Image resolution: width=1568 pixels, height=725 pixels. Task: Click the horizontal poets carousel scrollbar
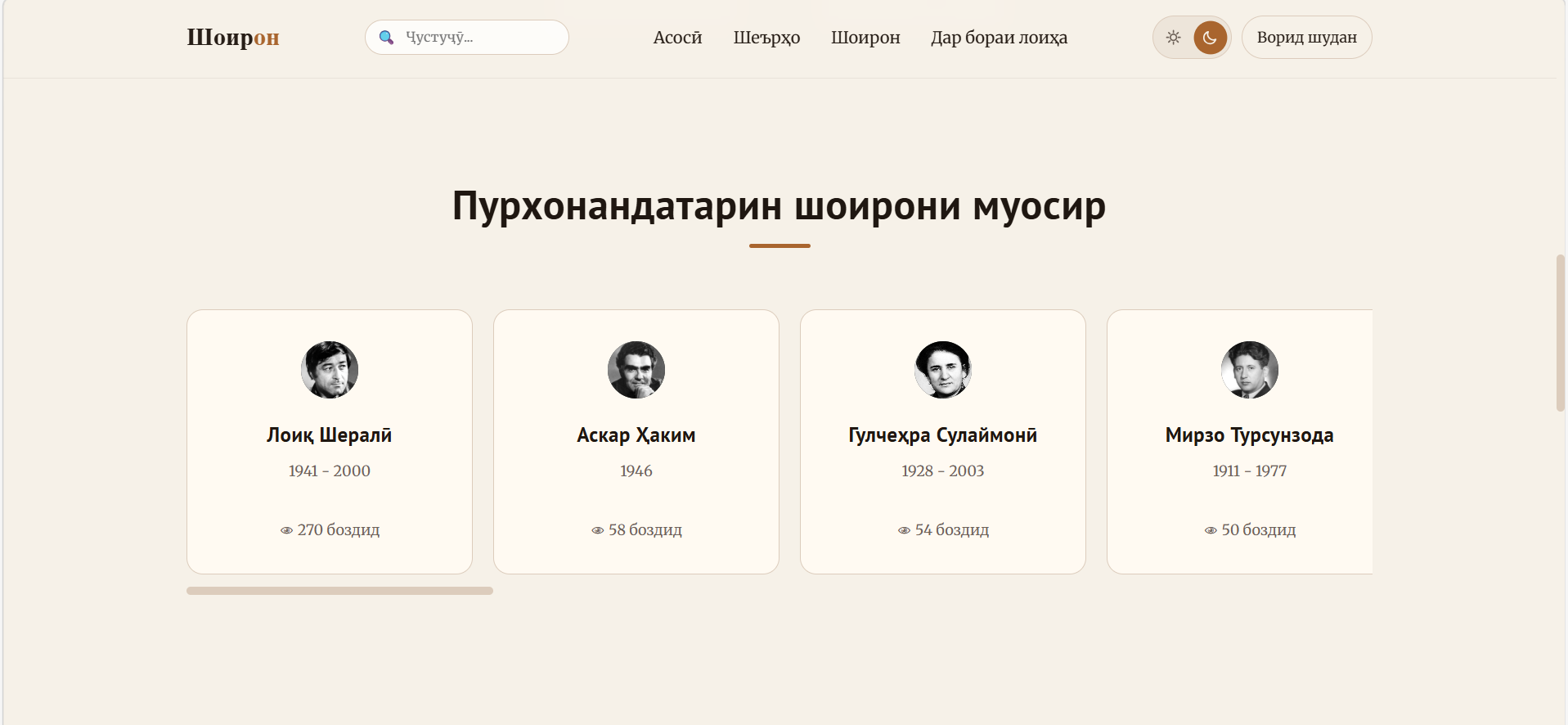(339, 591)
